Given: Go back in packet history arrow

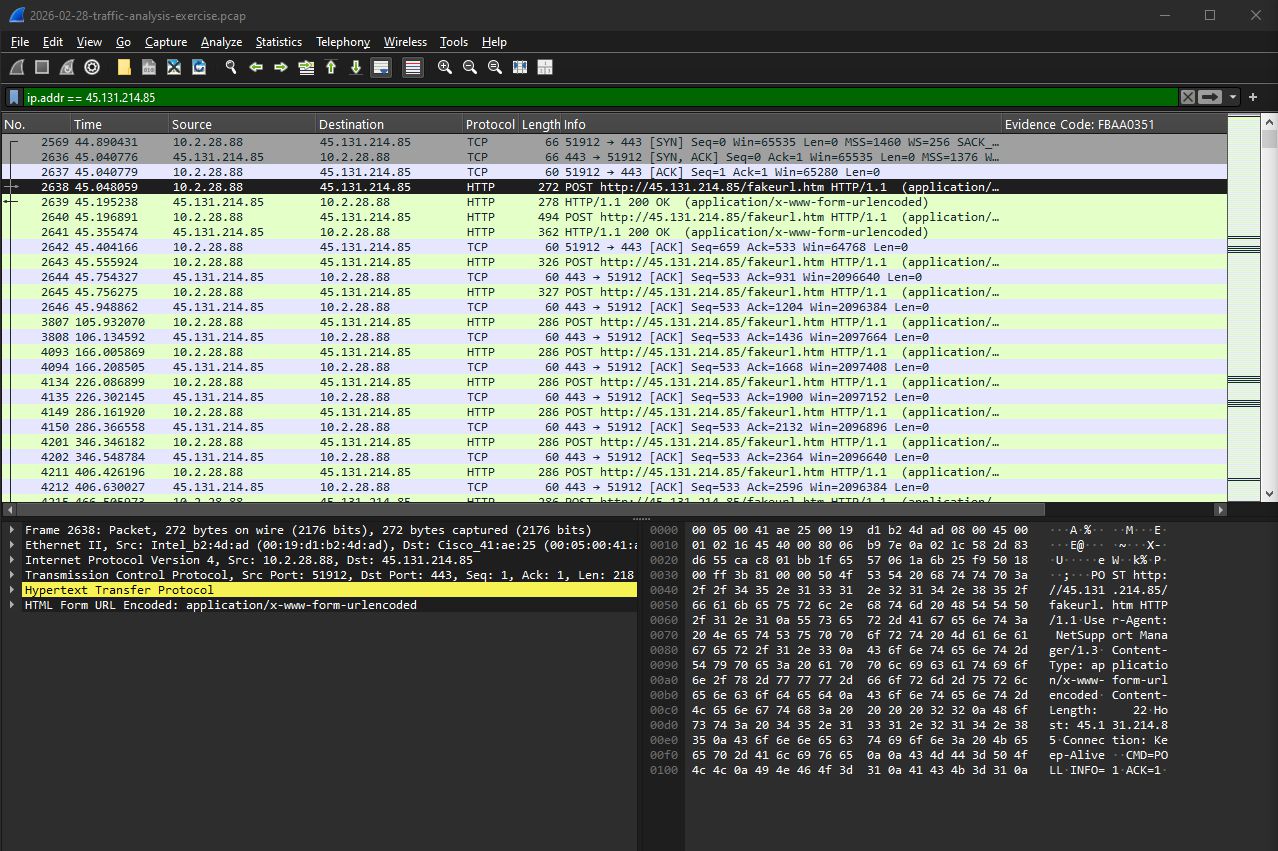Looking at the screenshot, I should tap(256, 67).
